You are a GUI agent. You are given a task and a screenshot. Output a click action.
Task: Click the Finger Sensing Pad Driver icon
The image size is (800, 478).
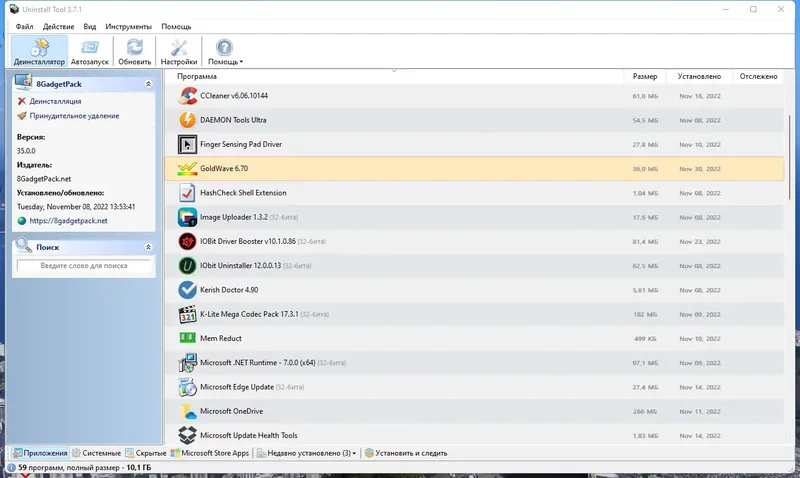coord(187,144)
